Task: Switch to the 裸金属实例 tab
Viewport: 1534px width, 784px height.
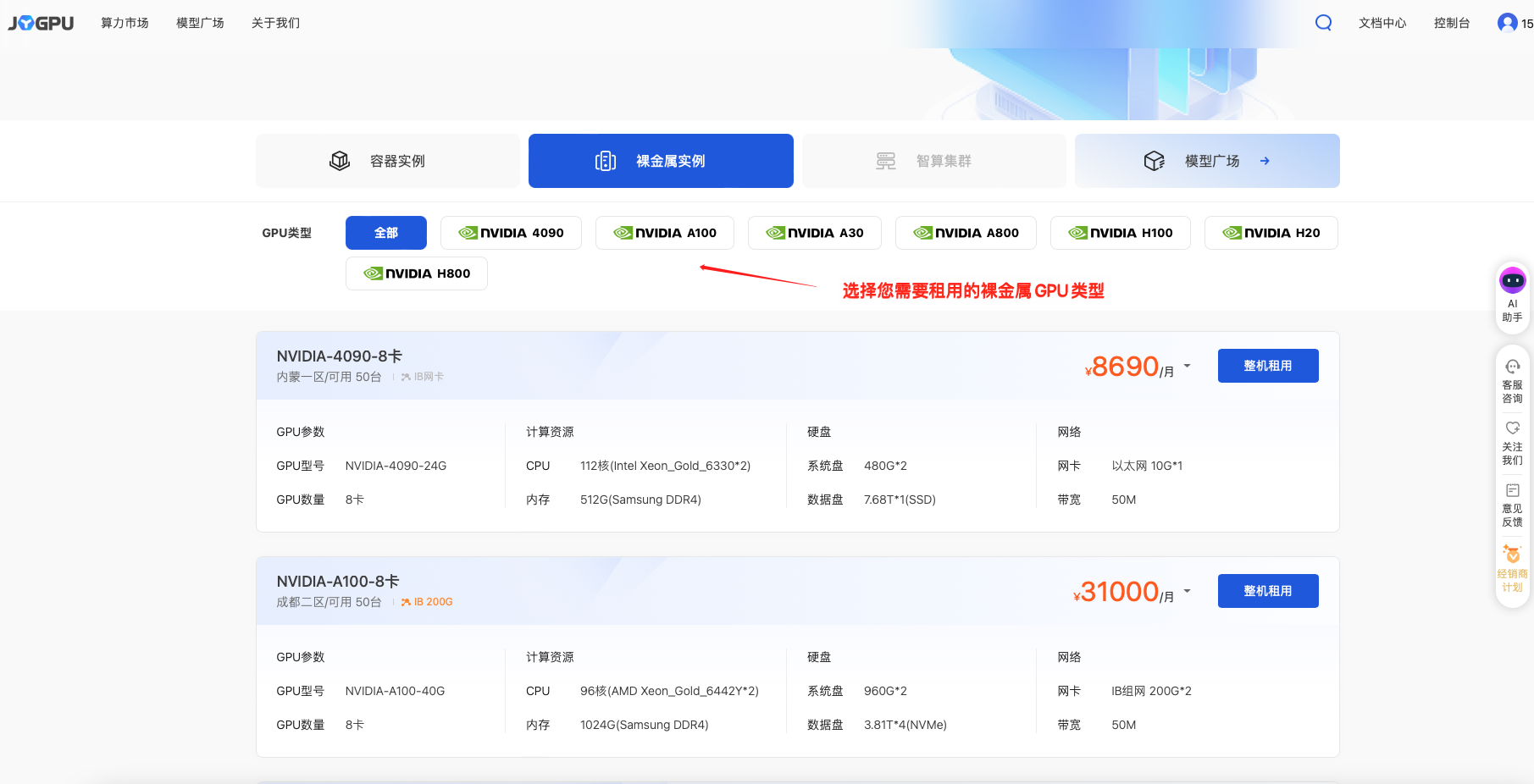Action: pyautogui.click(x=661, y=161)
